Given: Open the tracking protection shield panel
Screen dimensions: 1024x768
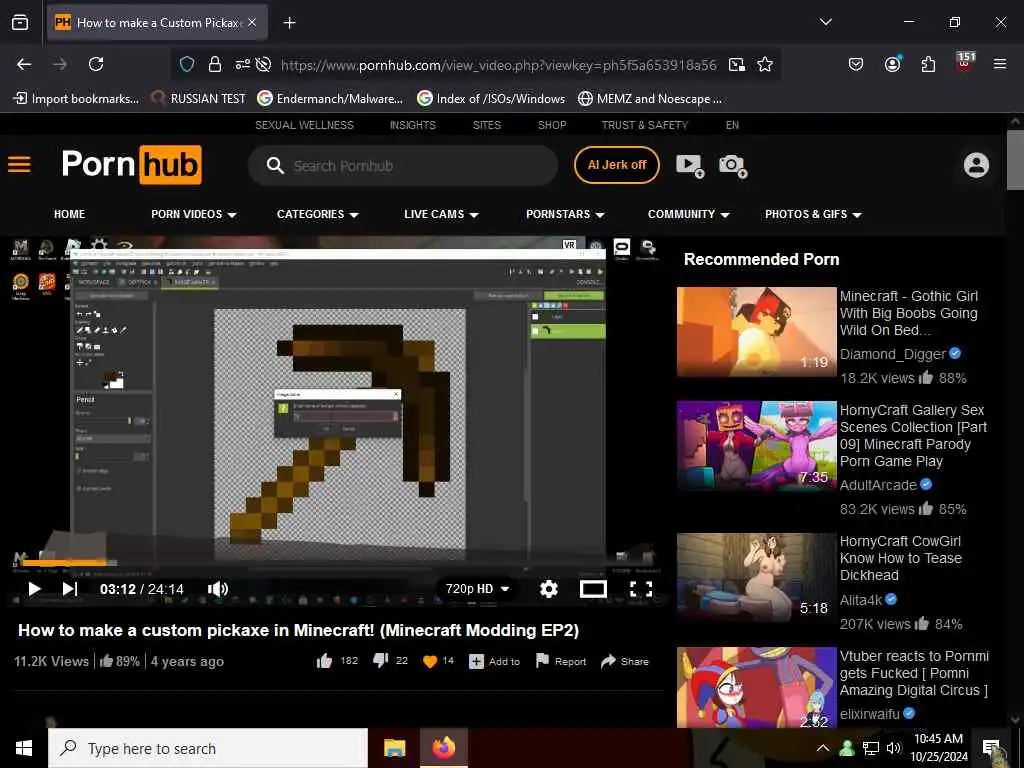Looking at the screenshot, I should click(187, 64).
